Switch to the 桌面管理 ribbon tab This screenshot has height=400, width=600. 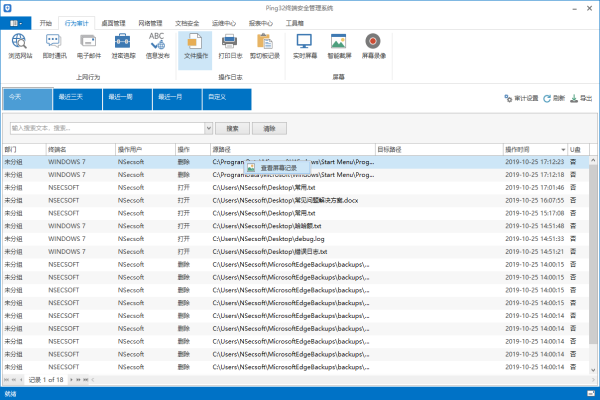113,23
